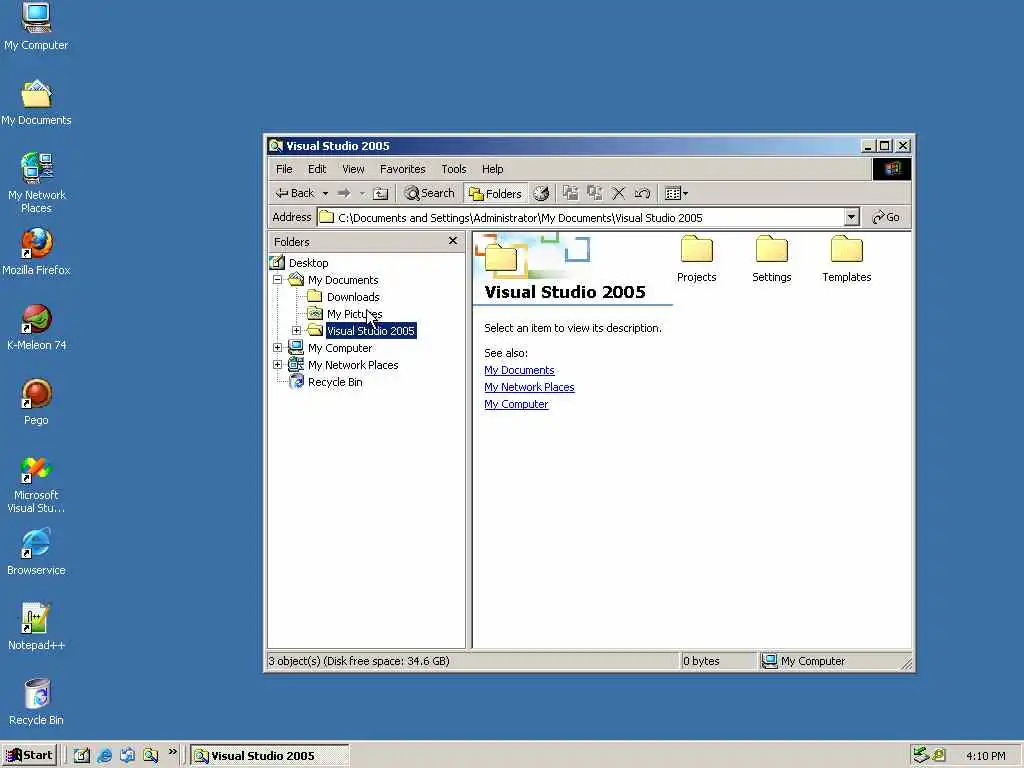Go back using the Back button
This screenshot has height=768, width=1024.
pos(295,193)
